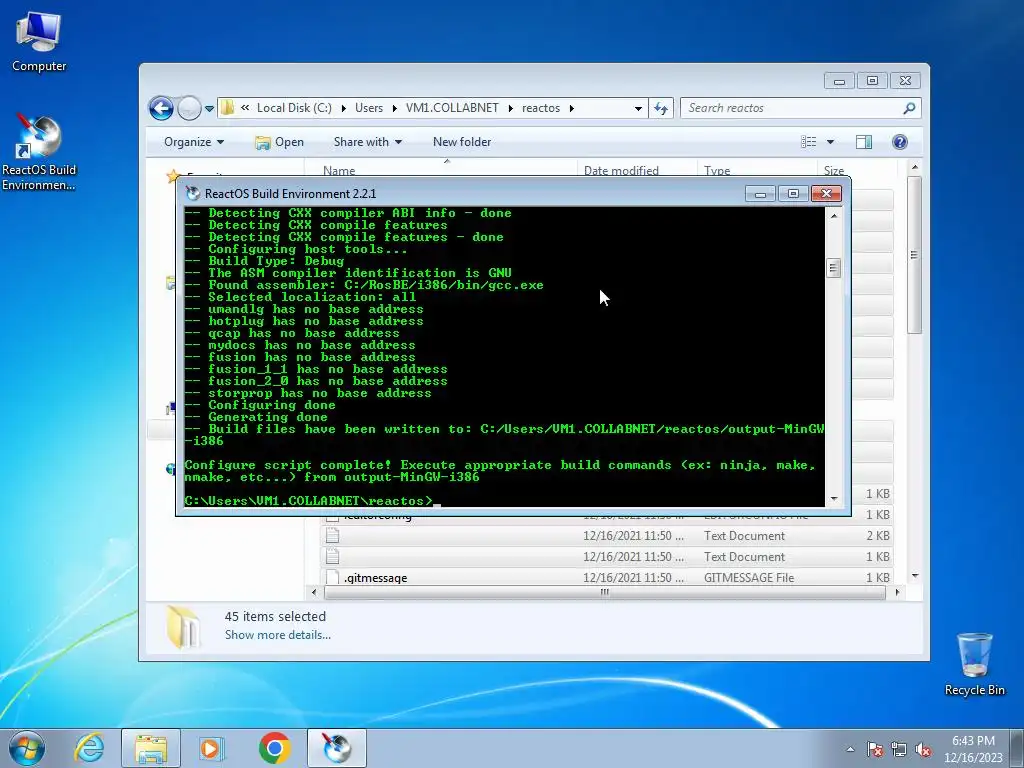Open the recent pages dropdown arrow in Explorer
The height and width of the screenshot is (768, 1024).
[x=209, y=108]
